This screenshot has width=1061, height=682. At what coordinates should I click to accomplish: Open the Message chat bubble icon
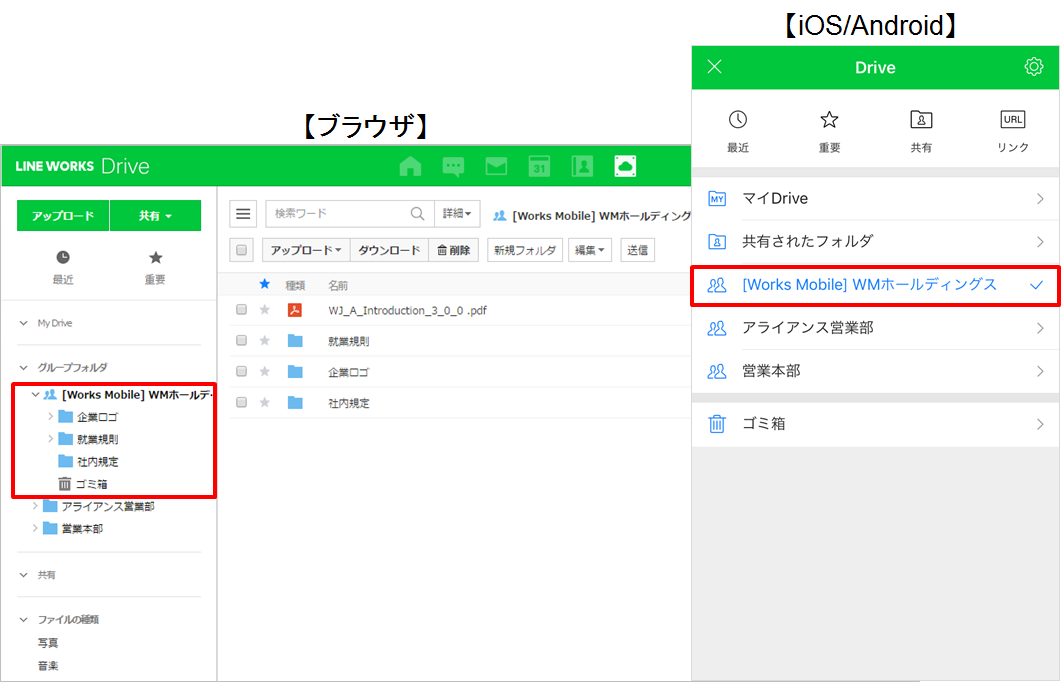click(x=453, y=166)
